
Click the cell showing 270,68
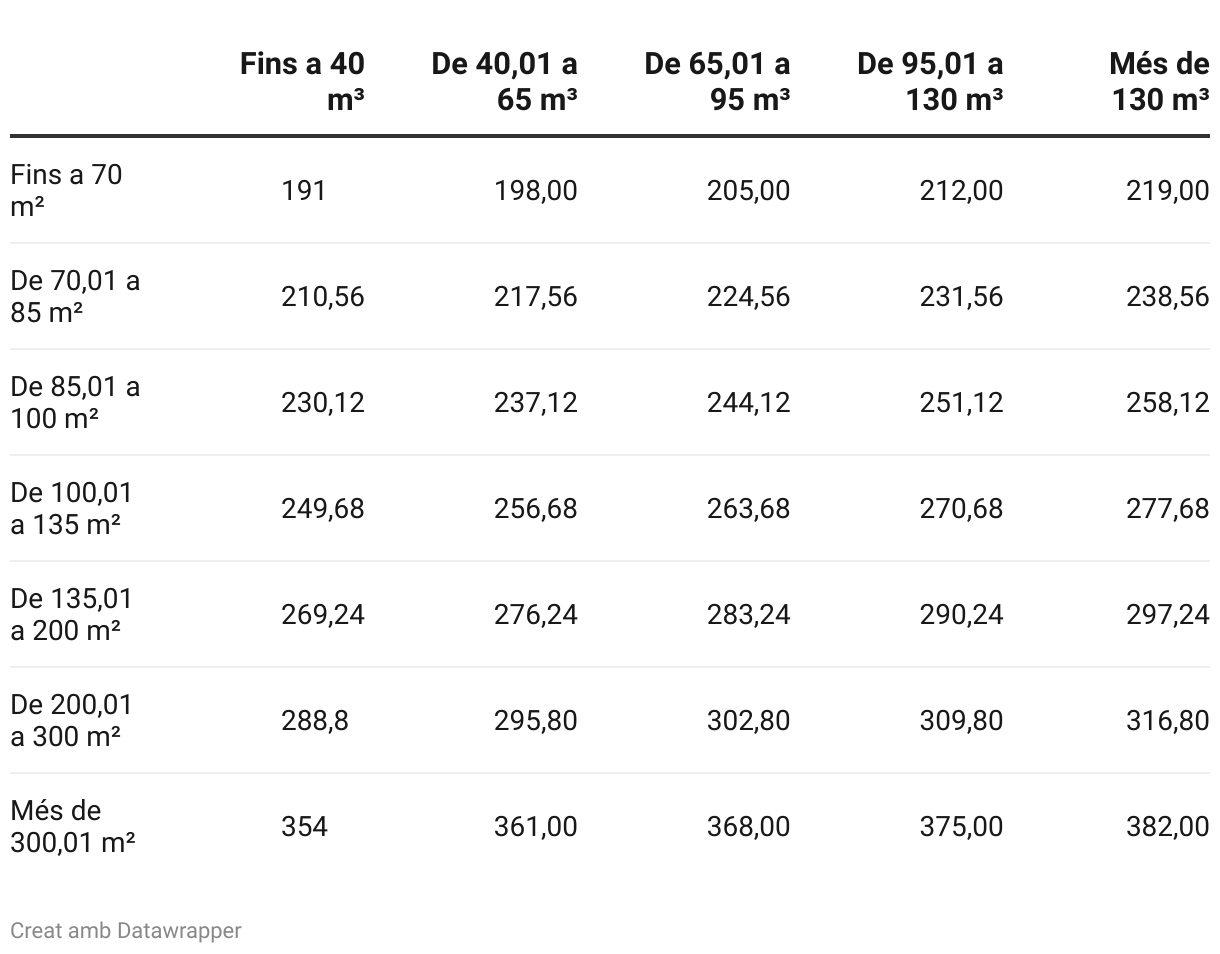pos(961,508)
